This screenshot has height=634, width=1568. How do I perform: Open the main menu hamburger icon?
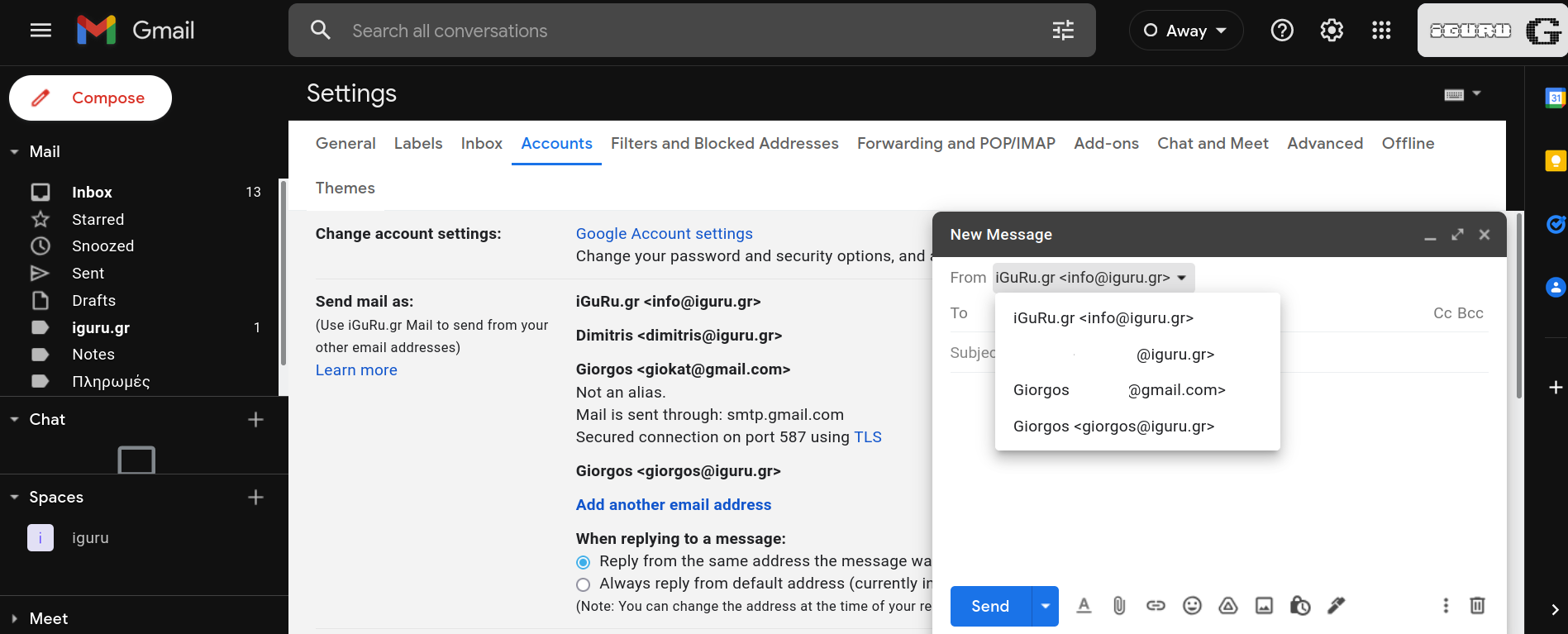point(41,31)
